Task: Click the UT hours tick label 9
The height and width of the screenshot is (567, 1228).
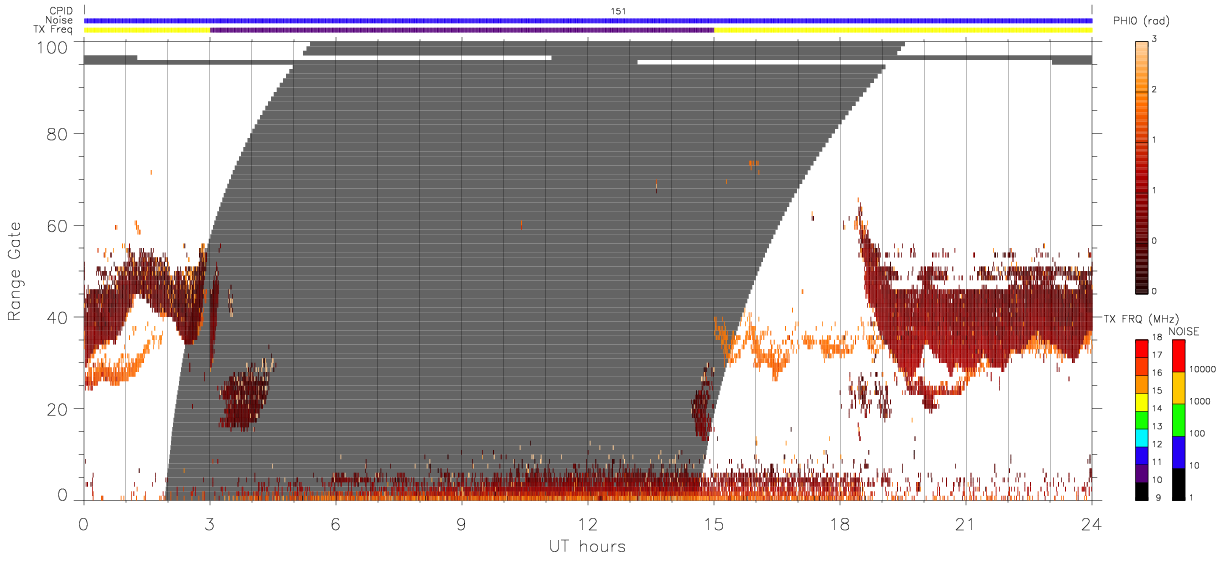Action: 462,523
